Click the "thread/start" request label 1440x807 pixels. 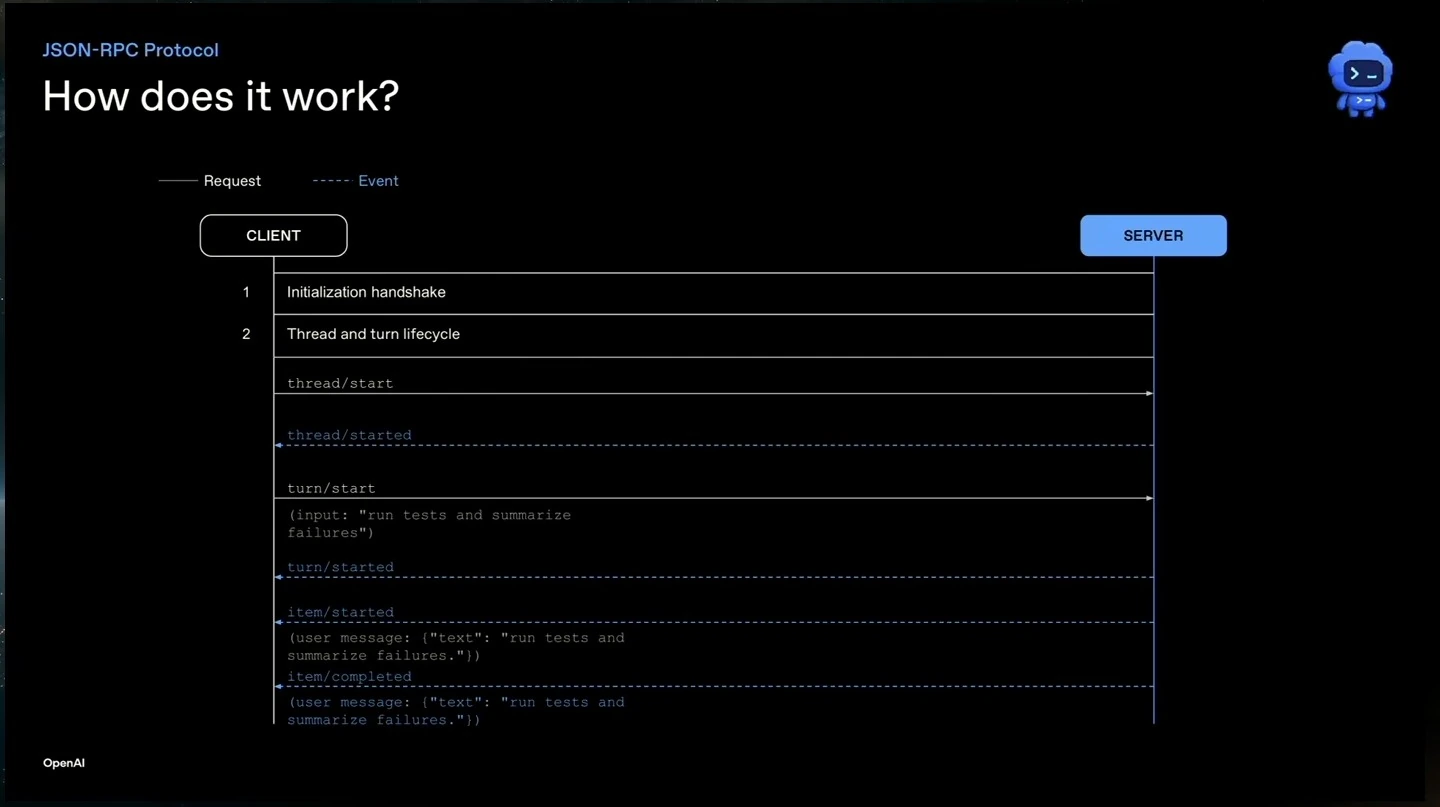click(x=340, y=383)
